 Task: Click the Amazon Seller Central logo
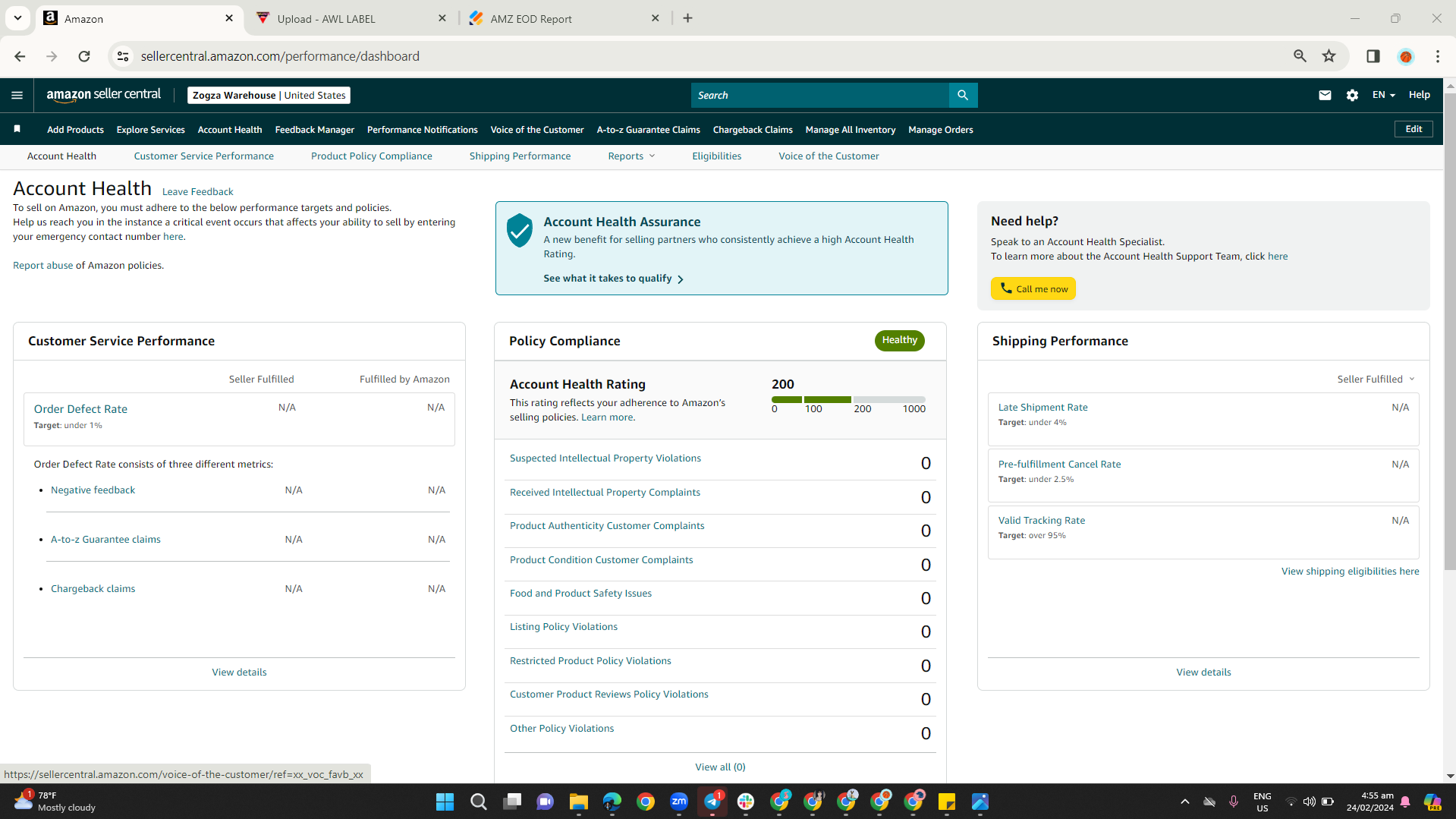click(x=104, y=95)
